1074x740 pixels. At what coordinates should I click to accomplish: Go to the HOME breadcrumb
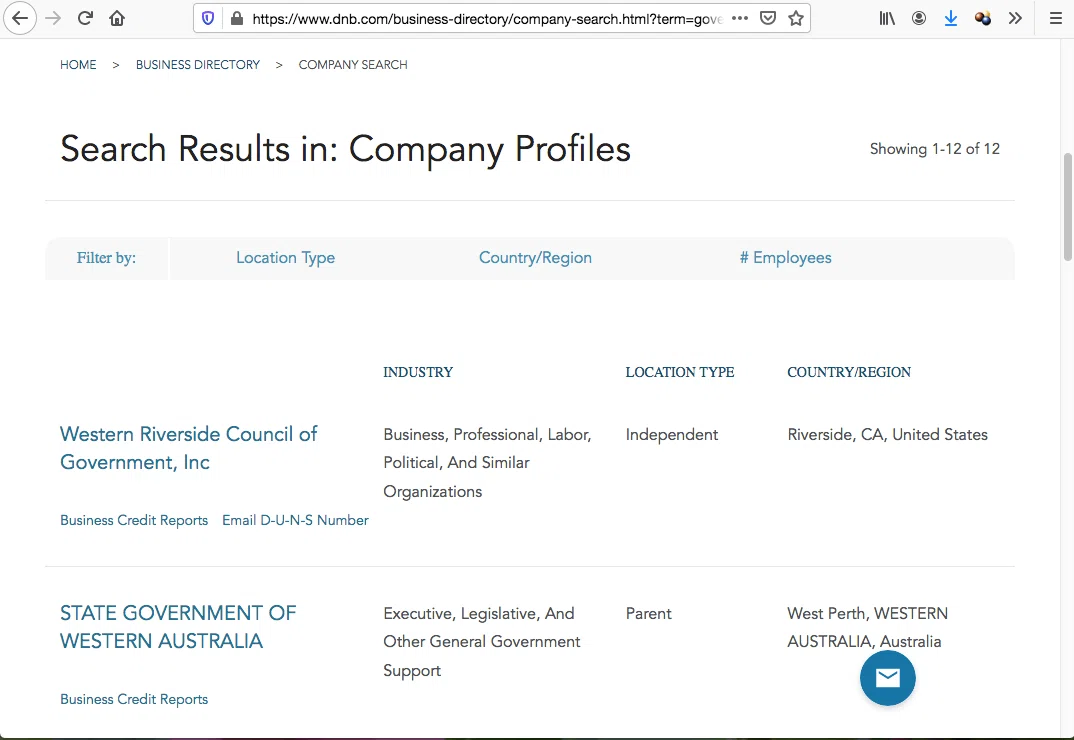78,64
